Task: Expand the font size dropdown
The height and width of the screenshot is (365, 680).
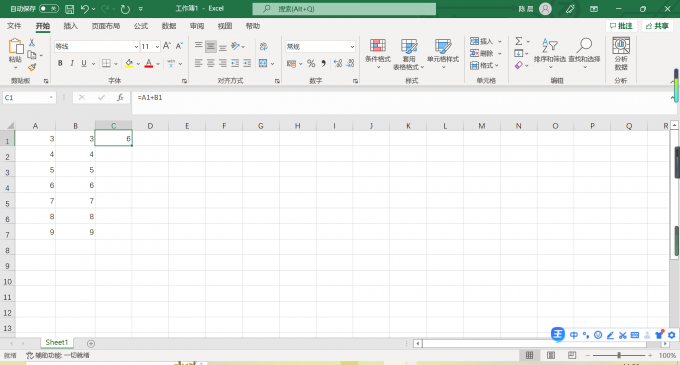Action: (x=157, y=46)
